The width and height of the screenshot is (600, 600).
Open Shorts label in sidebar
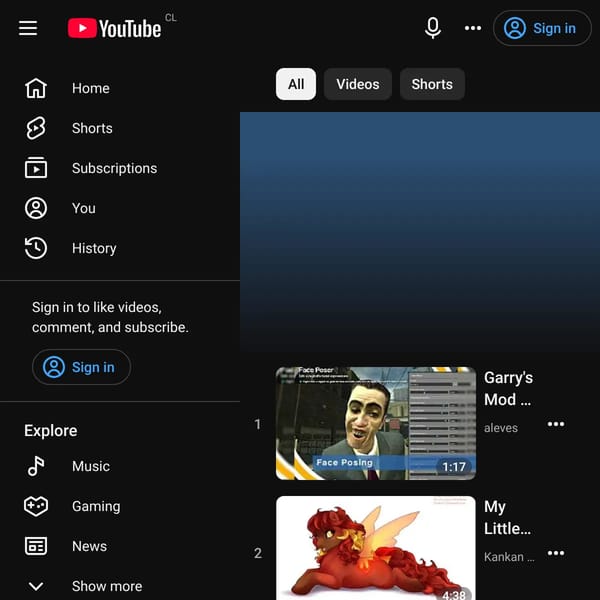click(92, 128)
